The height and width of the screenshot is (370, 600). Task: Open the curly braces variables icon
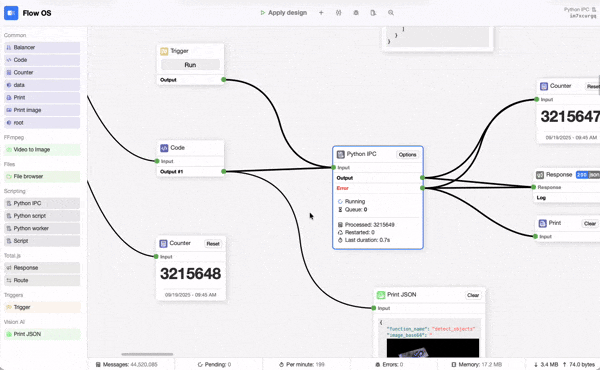click(x=339, y=13)
